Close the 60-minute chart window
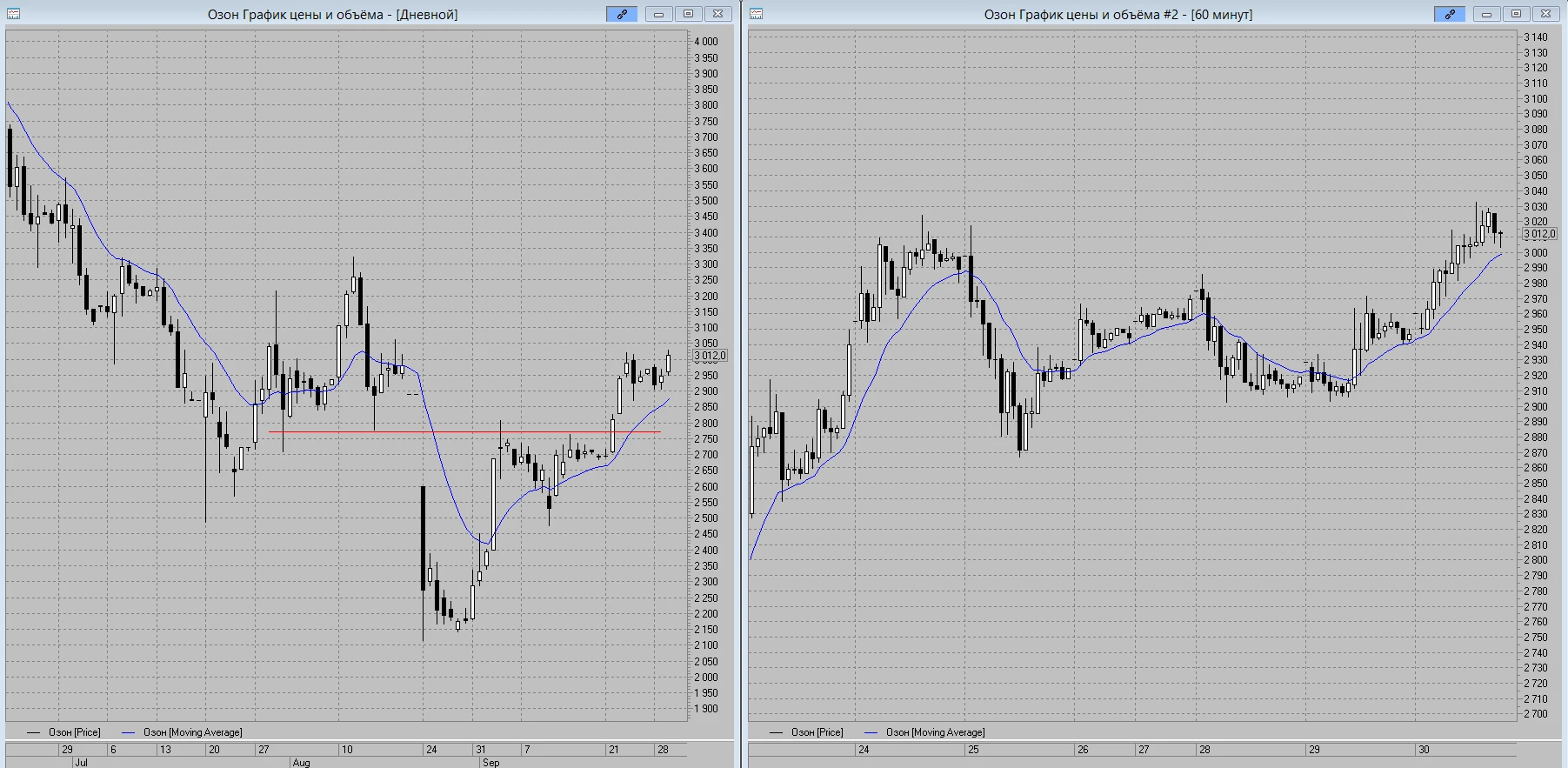The width and height of the screenshot is (1568, 768). pos(1545,14)
